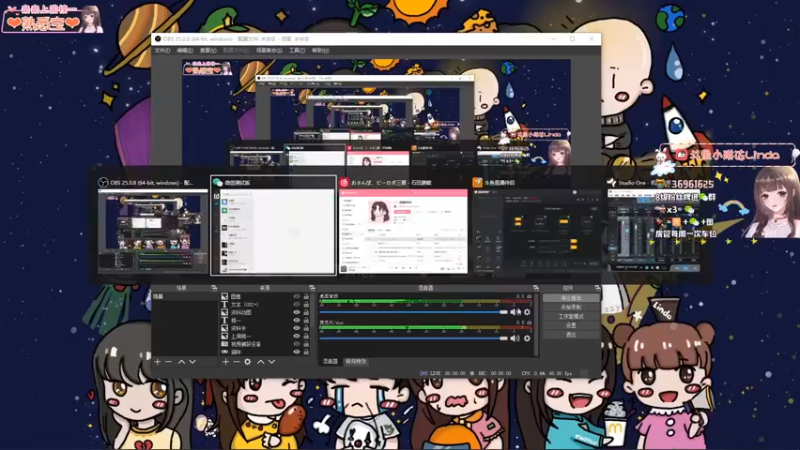
Task: Switch to WeChat window thumbnail
Action: (x=273, y=225)
